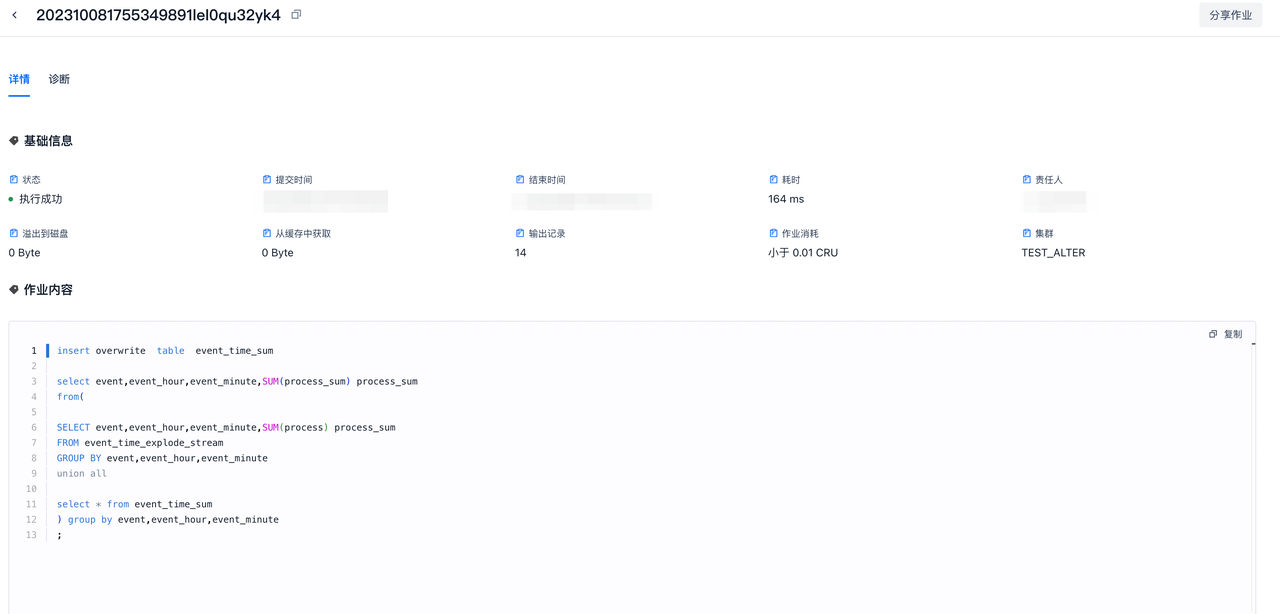Switch to the 诊断 tab

click(x=59, y=79)
